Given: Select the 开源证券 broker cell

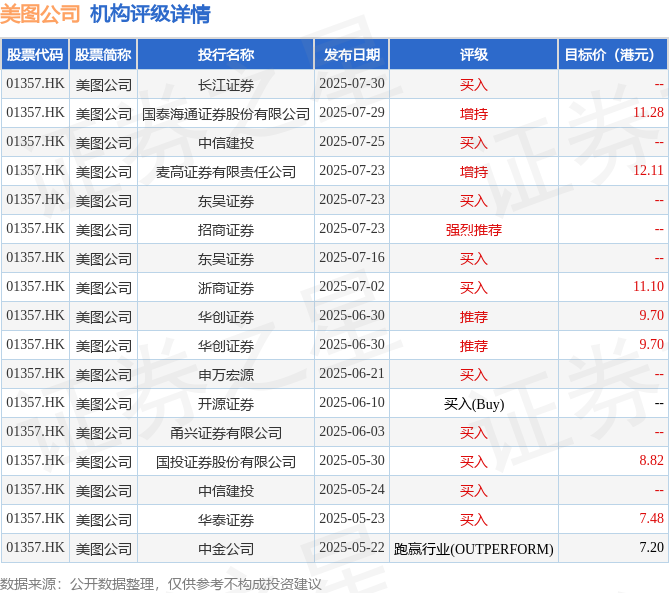Looking at the screenshot, I should point(226,404).
